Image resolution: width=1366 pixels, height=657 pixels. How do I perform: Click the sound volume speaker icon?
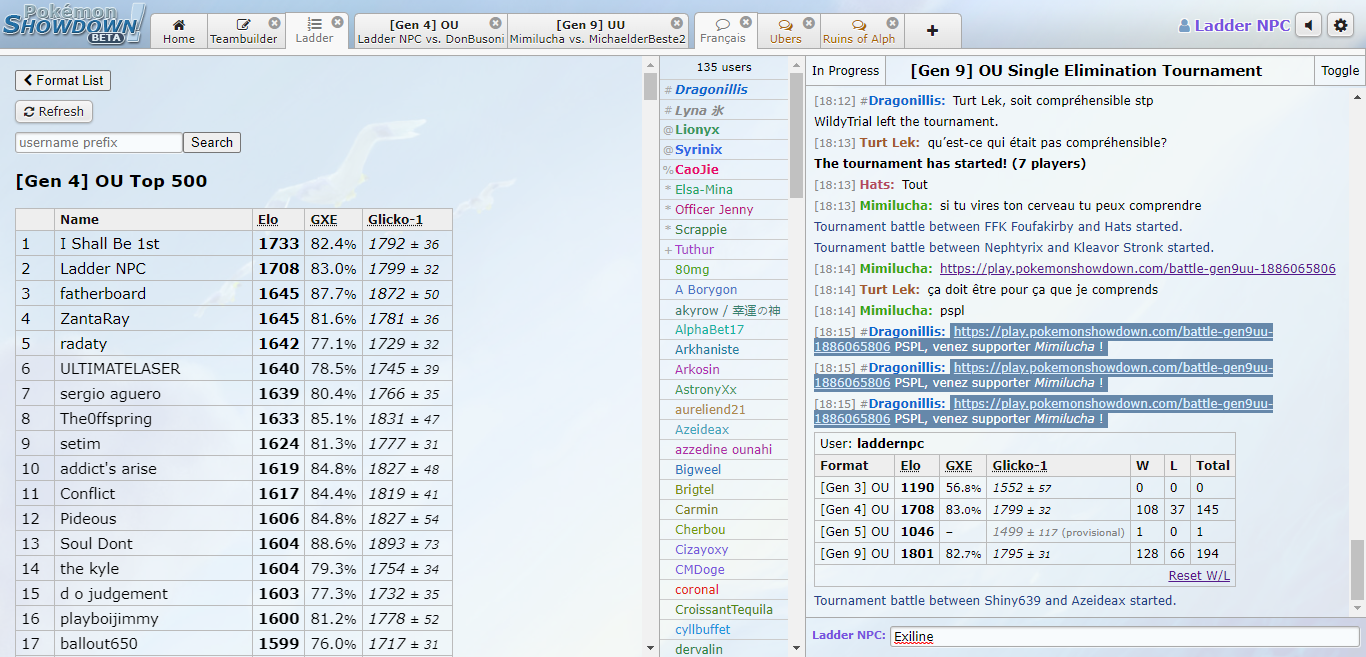(1308, 26)
